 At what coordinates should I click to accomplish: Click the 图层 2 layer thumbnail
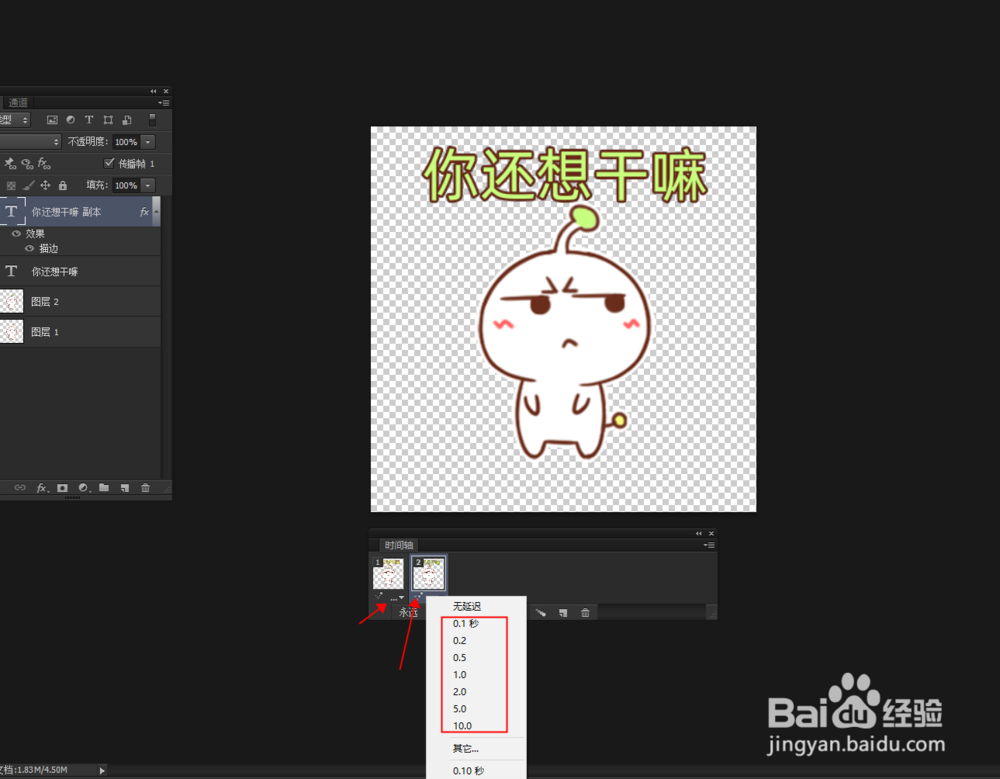tap(11, 302)
